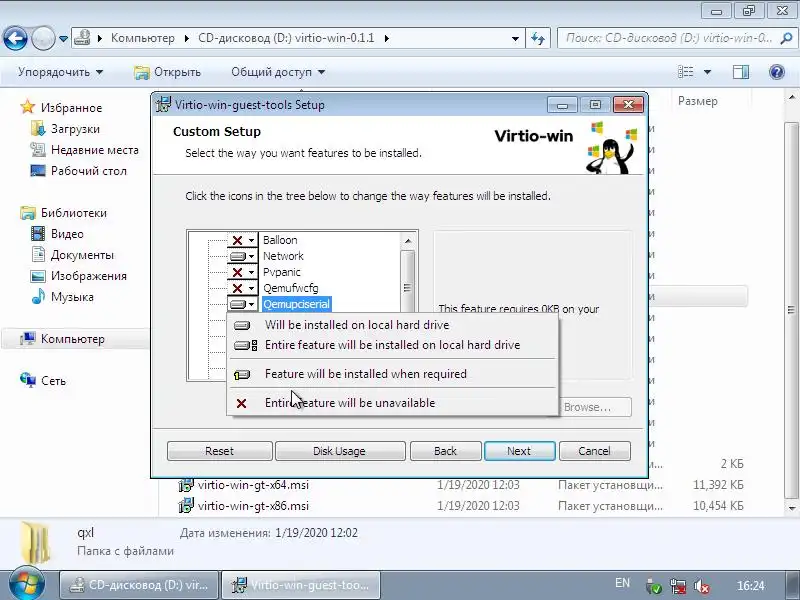Open Видео library in sidebar
This screenshot has width=800, height=600.
57,234
